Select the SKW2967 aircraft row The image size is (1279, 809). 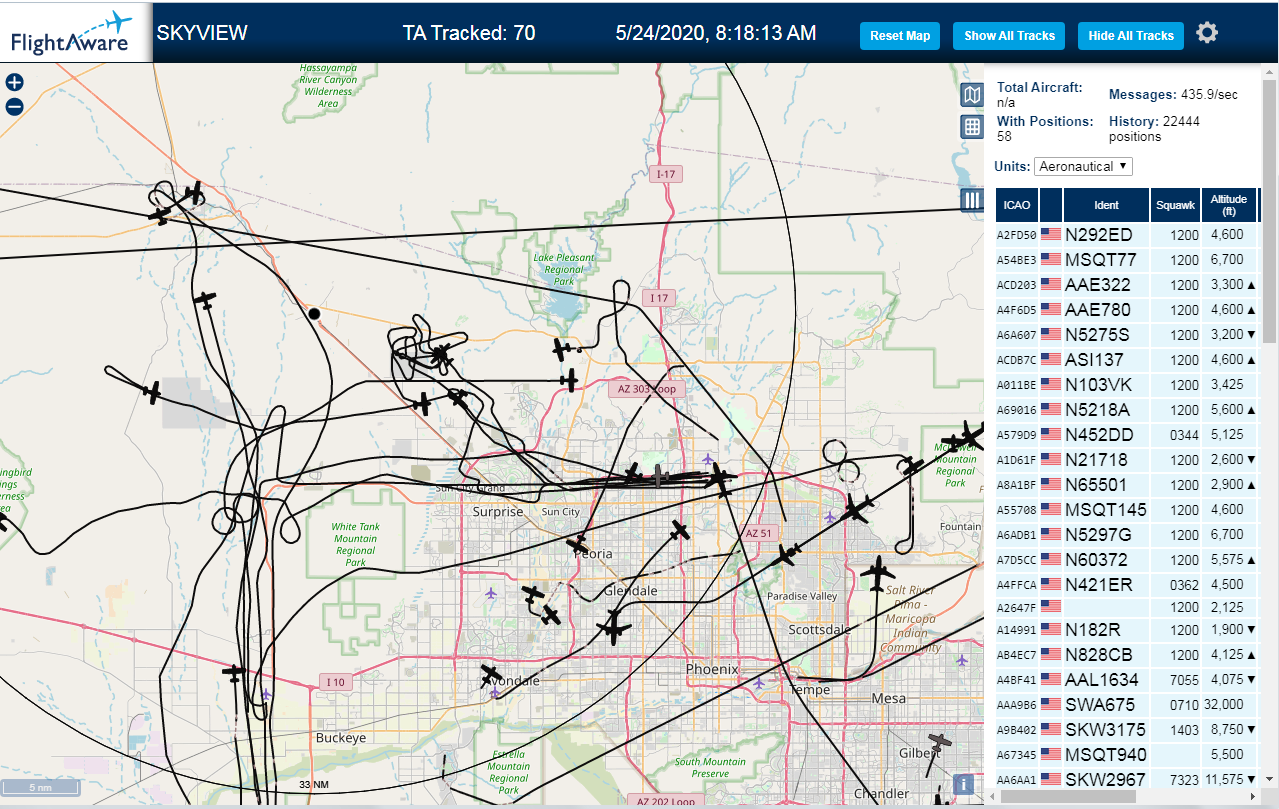1127,779
